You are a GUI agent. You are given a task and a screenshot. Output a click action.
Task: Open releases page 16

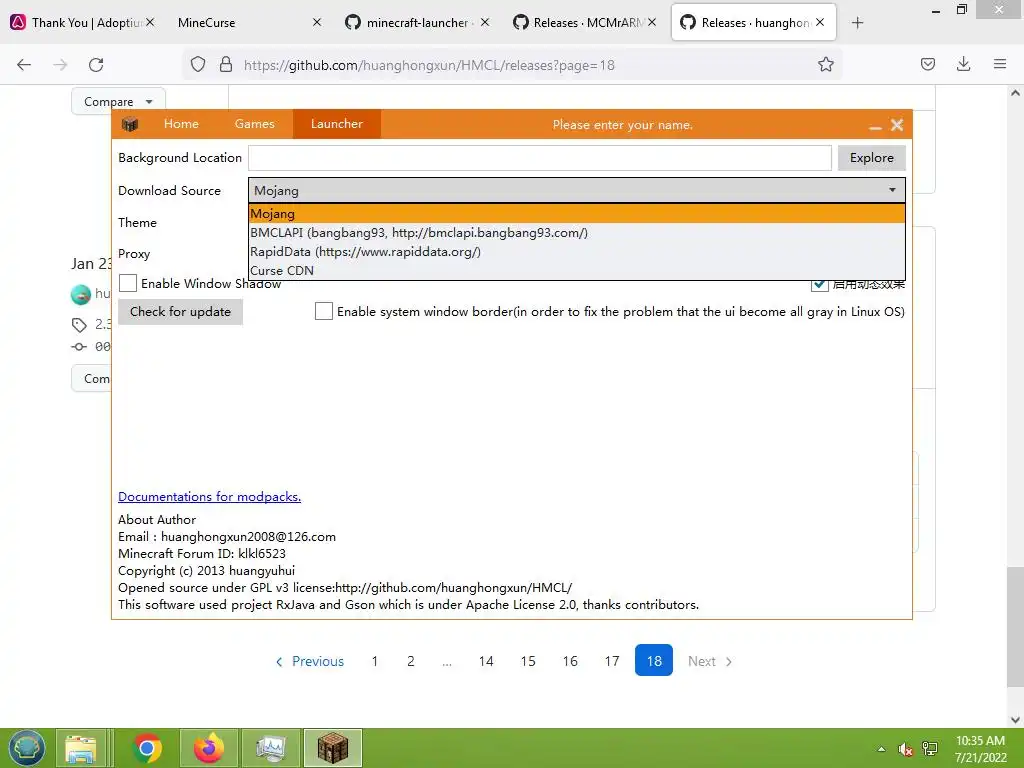coord(570,661)
